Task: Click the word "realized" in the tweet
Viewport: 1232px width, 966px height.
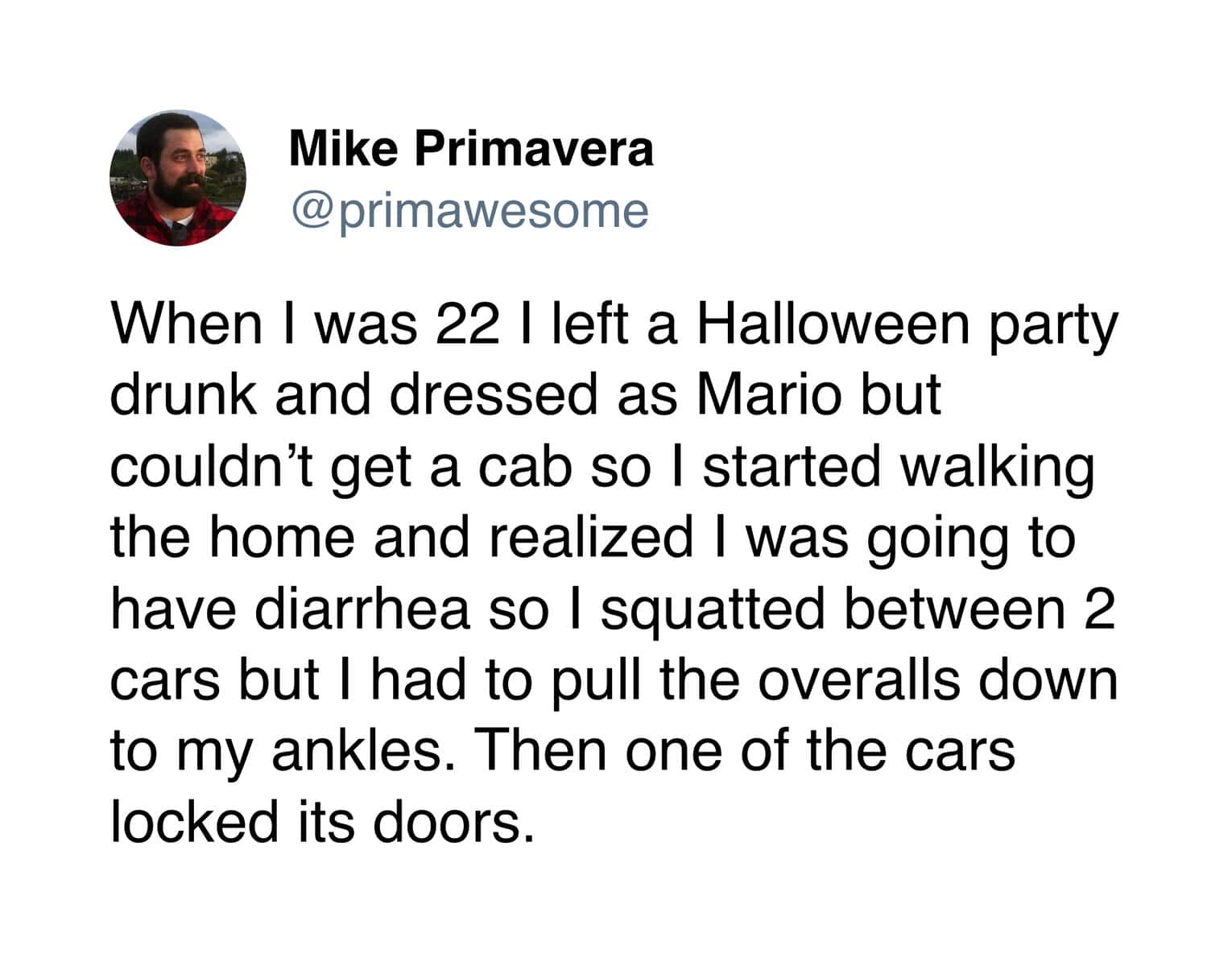Action: (x=591, y=538)
